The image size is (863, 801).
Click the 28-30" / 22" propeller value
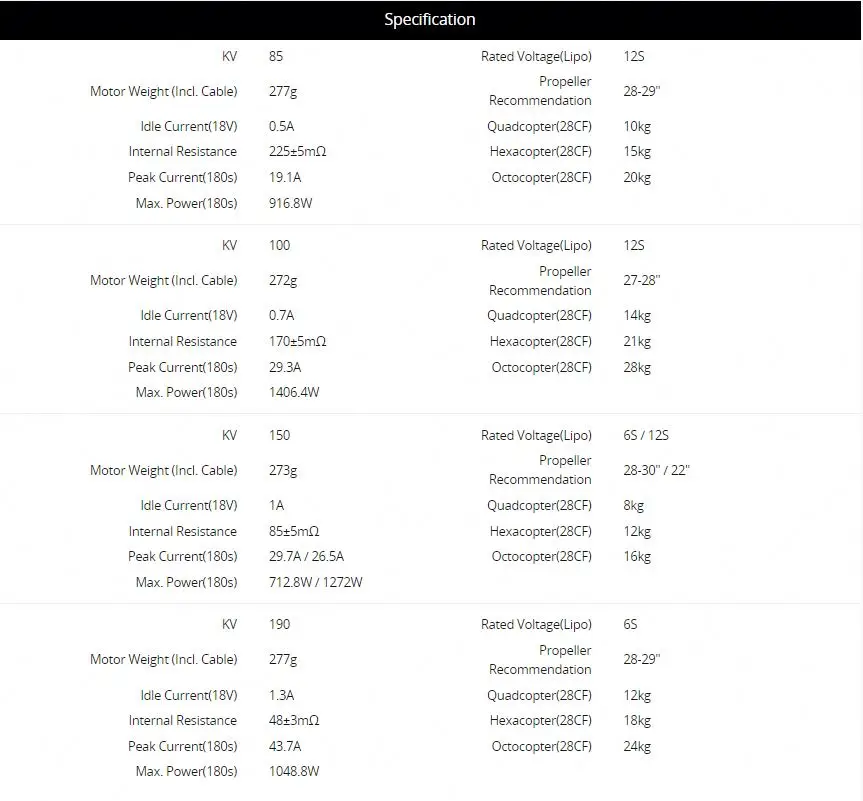[x=656, y=471]
